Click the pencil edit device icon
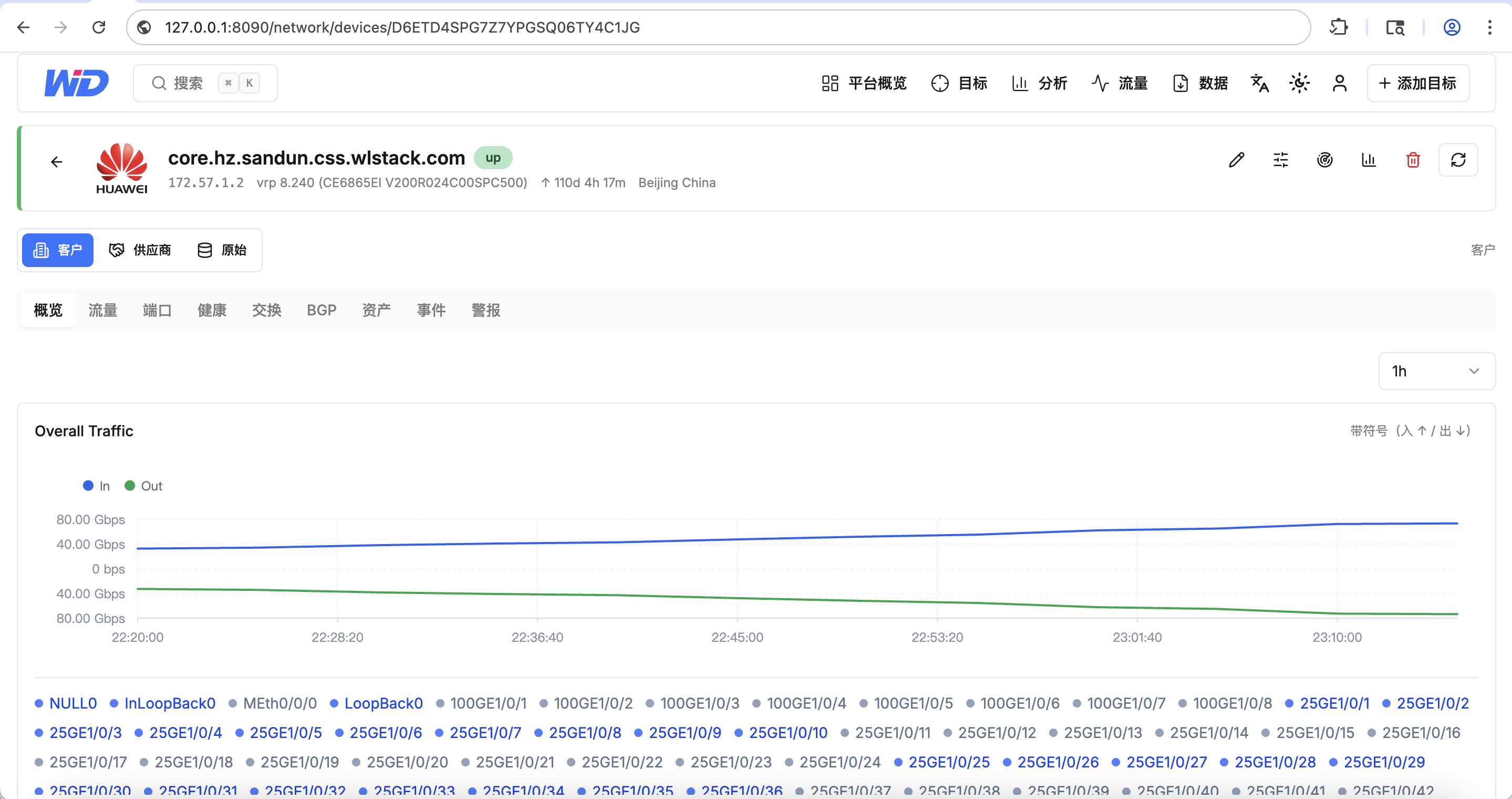This screenshot has width=1512, height=799. point(1236,160)
